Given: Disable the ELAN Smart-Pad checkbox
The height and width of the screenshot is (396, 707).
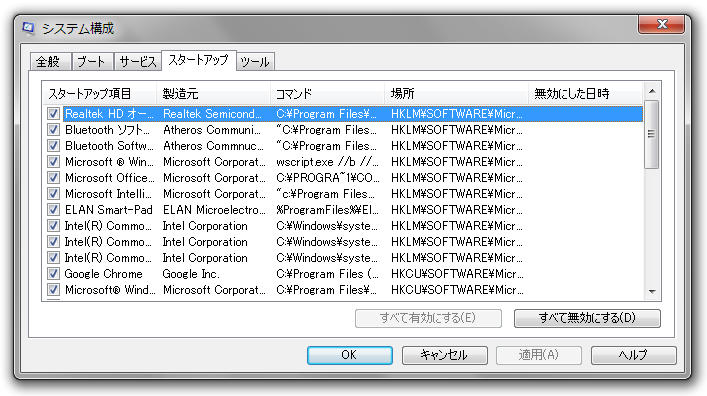Looking at the screenshot, I should point(53,210).
